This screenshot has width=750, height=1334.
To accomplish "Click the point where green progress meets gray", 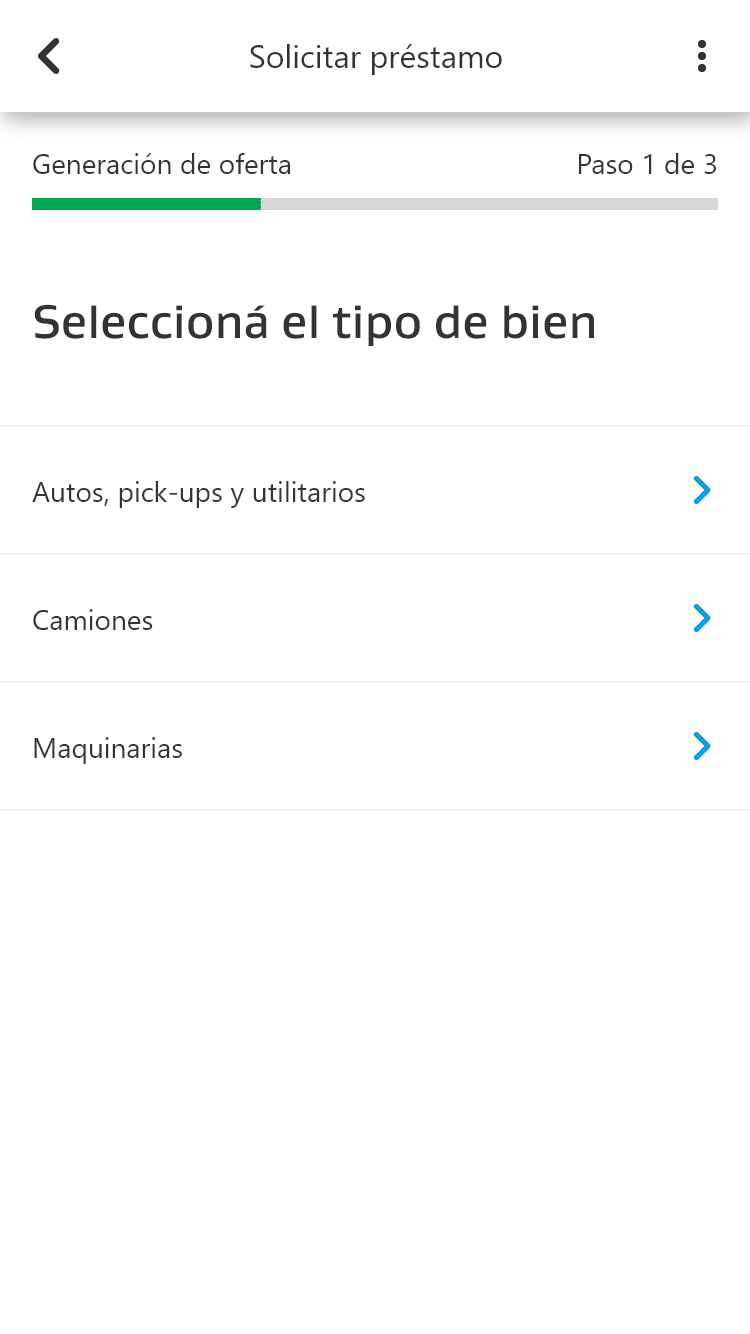I will 261,204.
